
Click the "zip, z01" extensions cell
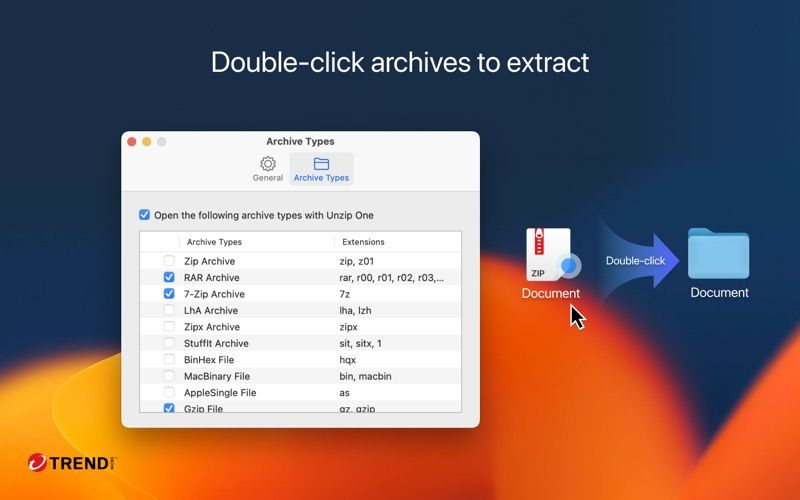357,261
